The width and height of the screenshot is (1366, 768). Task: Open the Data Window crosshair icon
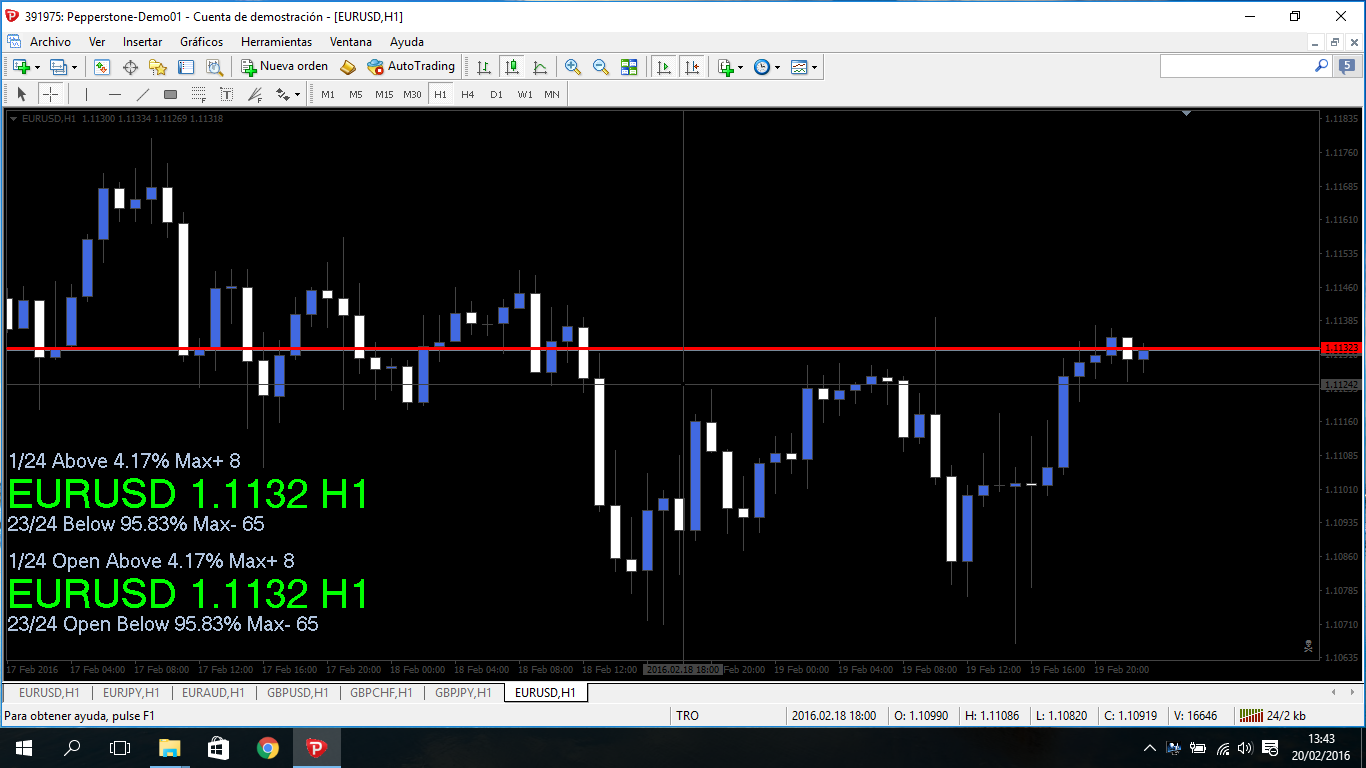130,67
